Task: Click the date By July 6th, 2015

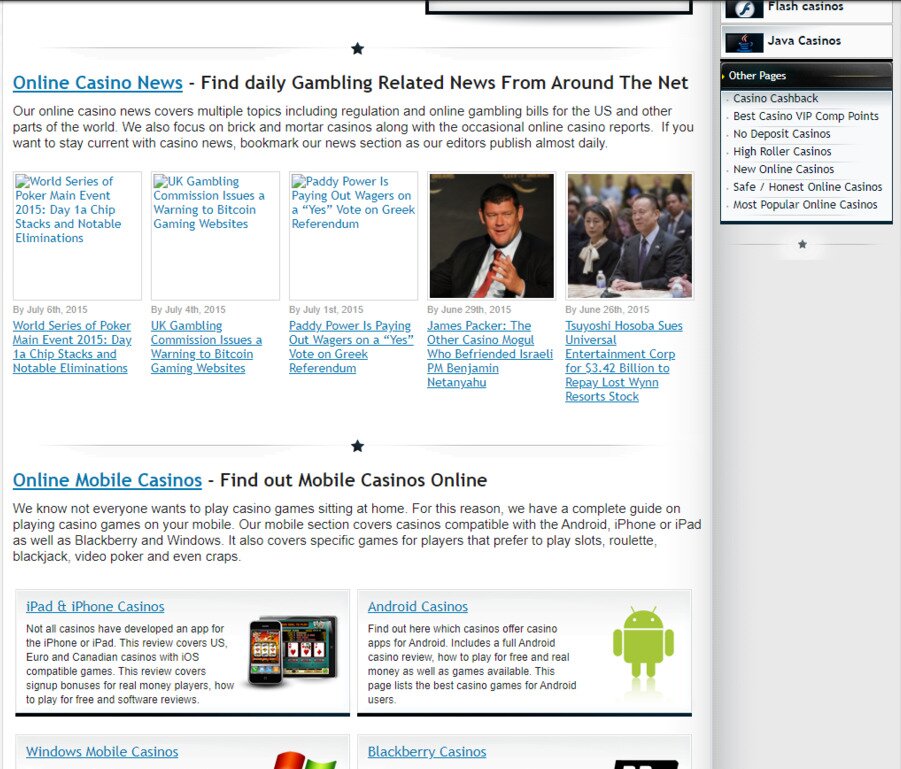Action: (50, 309)
